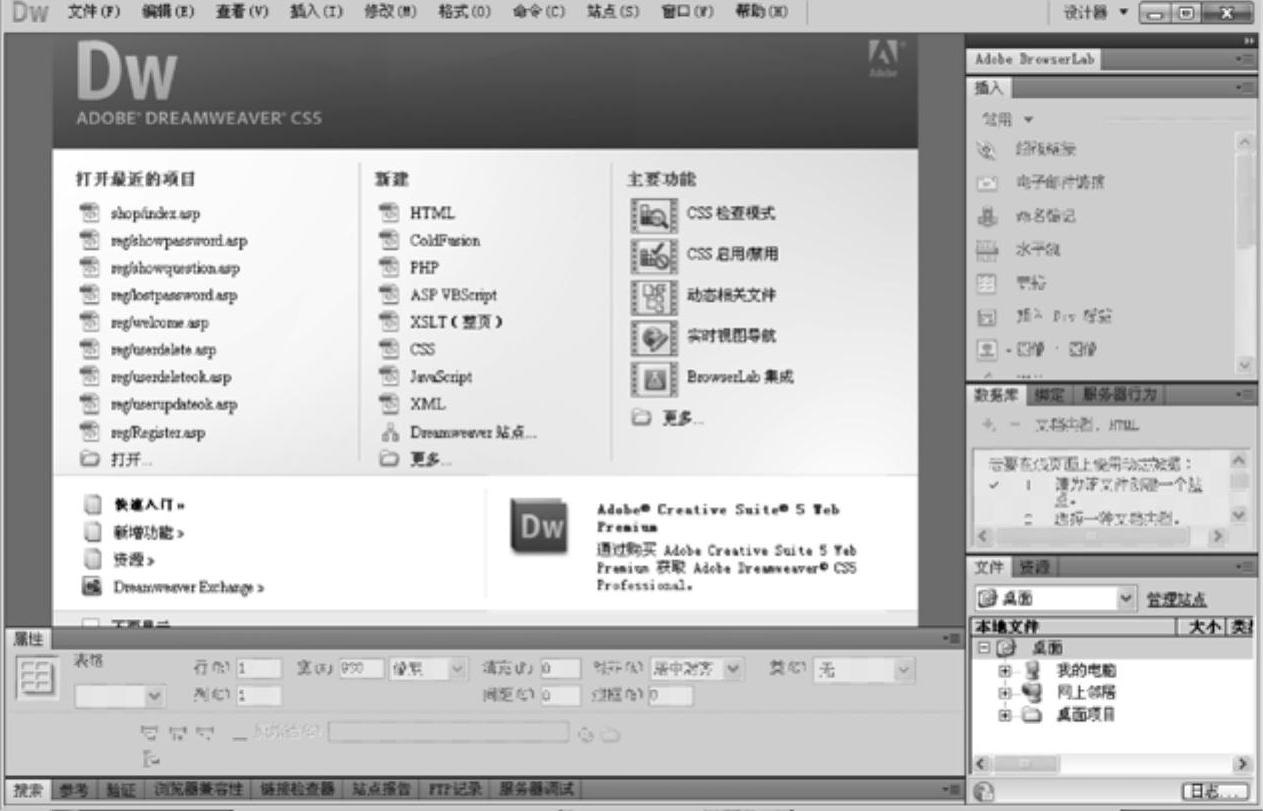Open the 文件(F) menu

(93, 12)
